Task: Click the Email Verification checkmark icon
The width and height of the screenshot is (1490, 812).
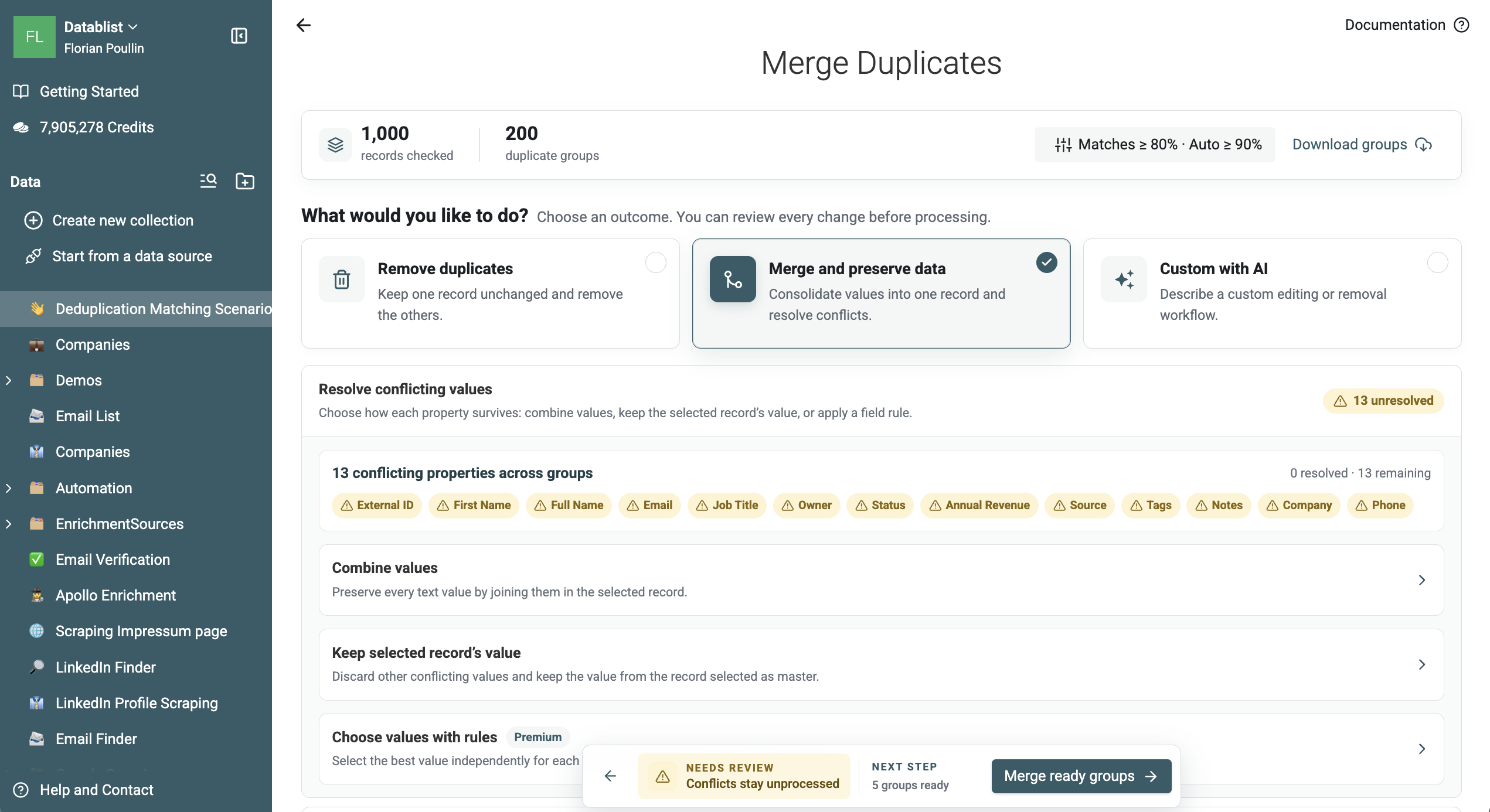Action: point(37,559)
